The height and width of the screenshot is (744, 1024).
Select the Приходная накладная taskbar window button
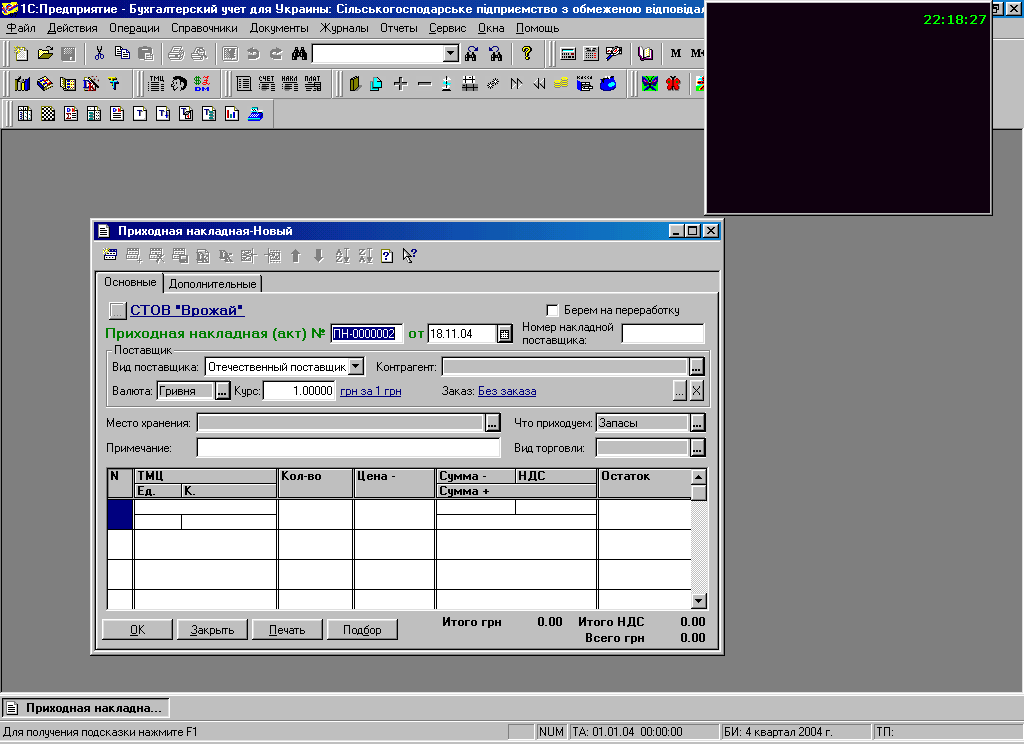click(86, 708)
